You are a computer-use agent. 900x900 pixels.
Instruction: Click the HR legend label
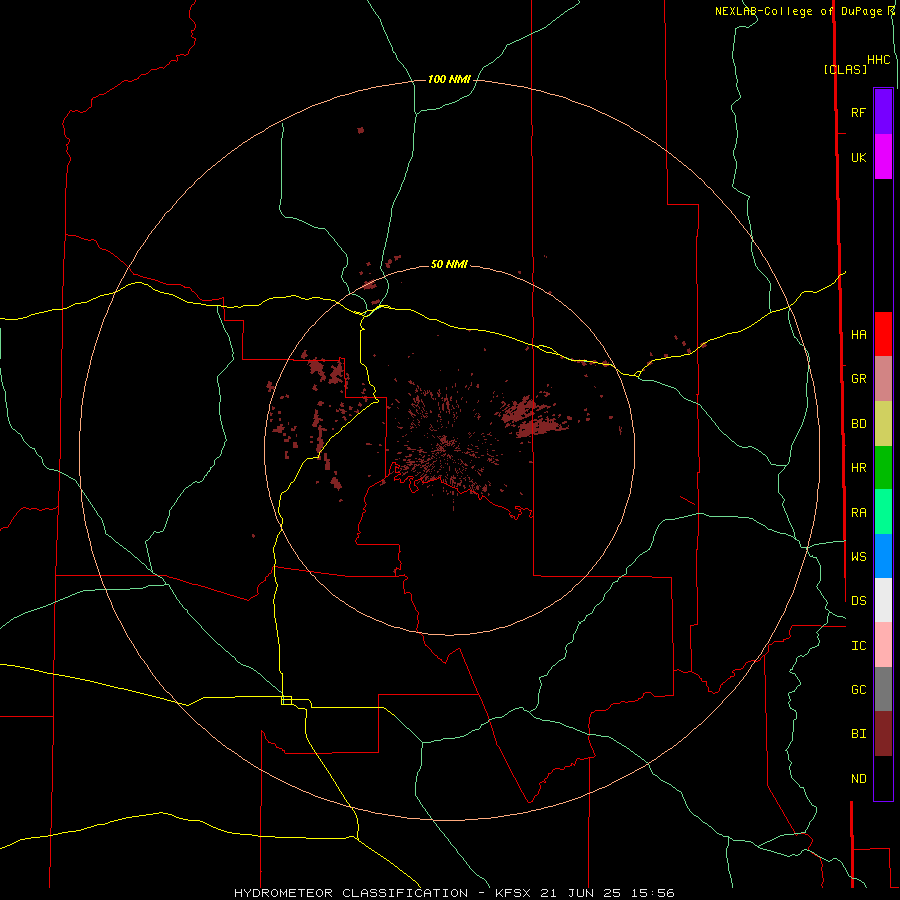(x=859, y=468)
